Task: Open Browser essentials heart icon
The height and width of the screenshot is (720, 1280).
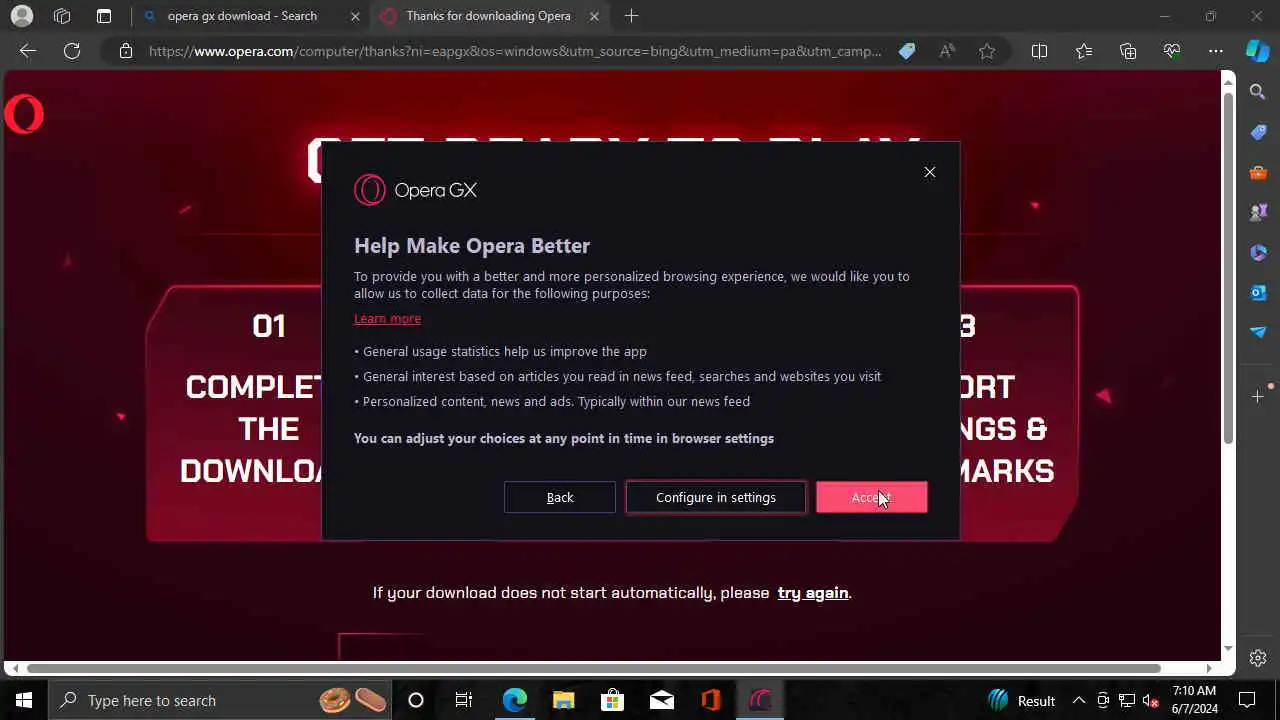Action: pos(1172,51)
